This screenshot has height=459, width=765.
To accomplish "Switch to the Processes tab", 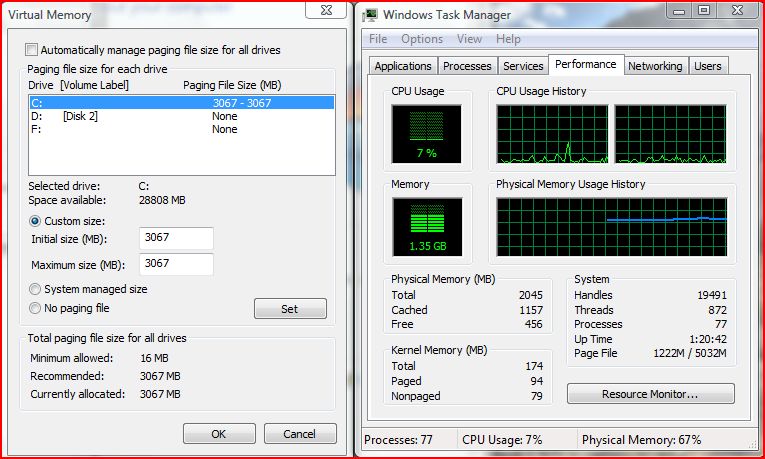I will pos(467,66).
